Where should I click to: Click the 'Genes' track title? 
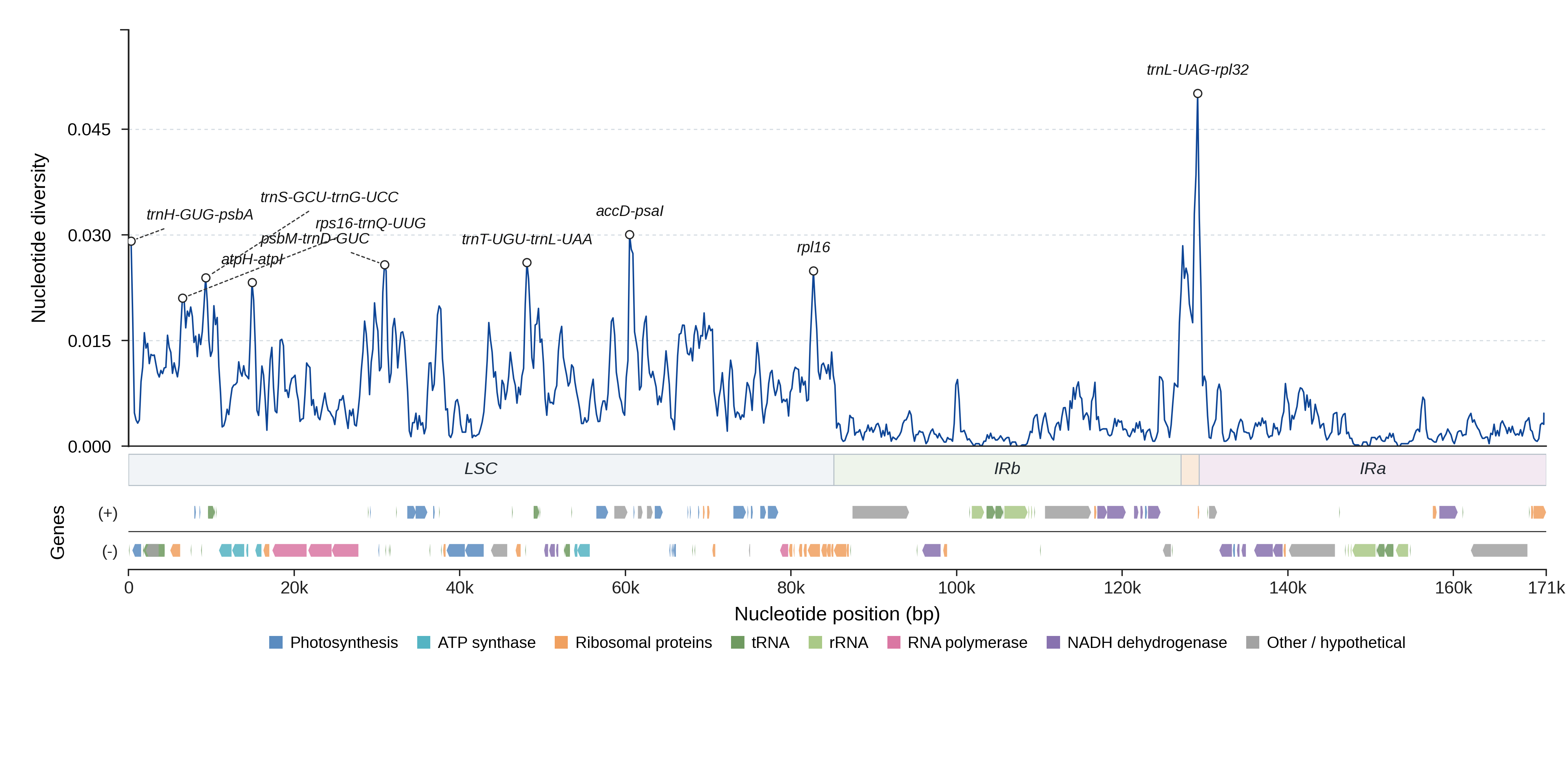point(57,532)
